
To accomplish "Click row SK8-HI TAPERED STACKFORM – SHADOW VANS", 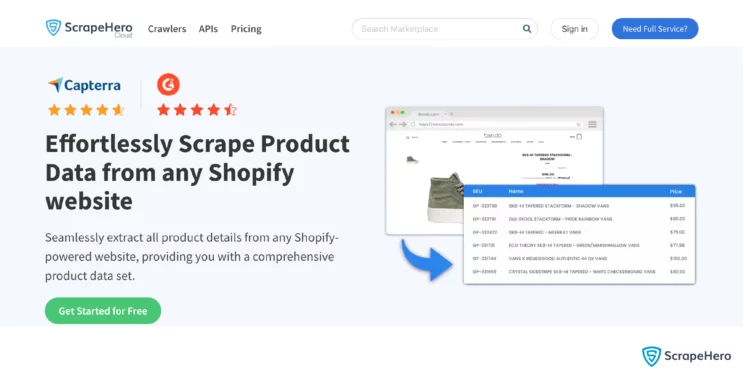I will click(579, 206).
